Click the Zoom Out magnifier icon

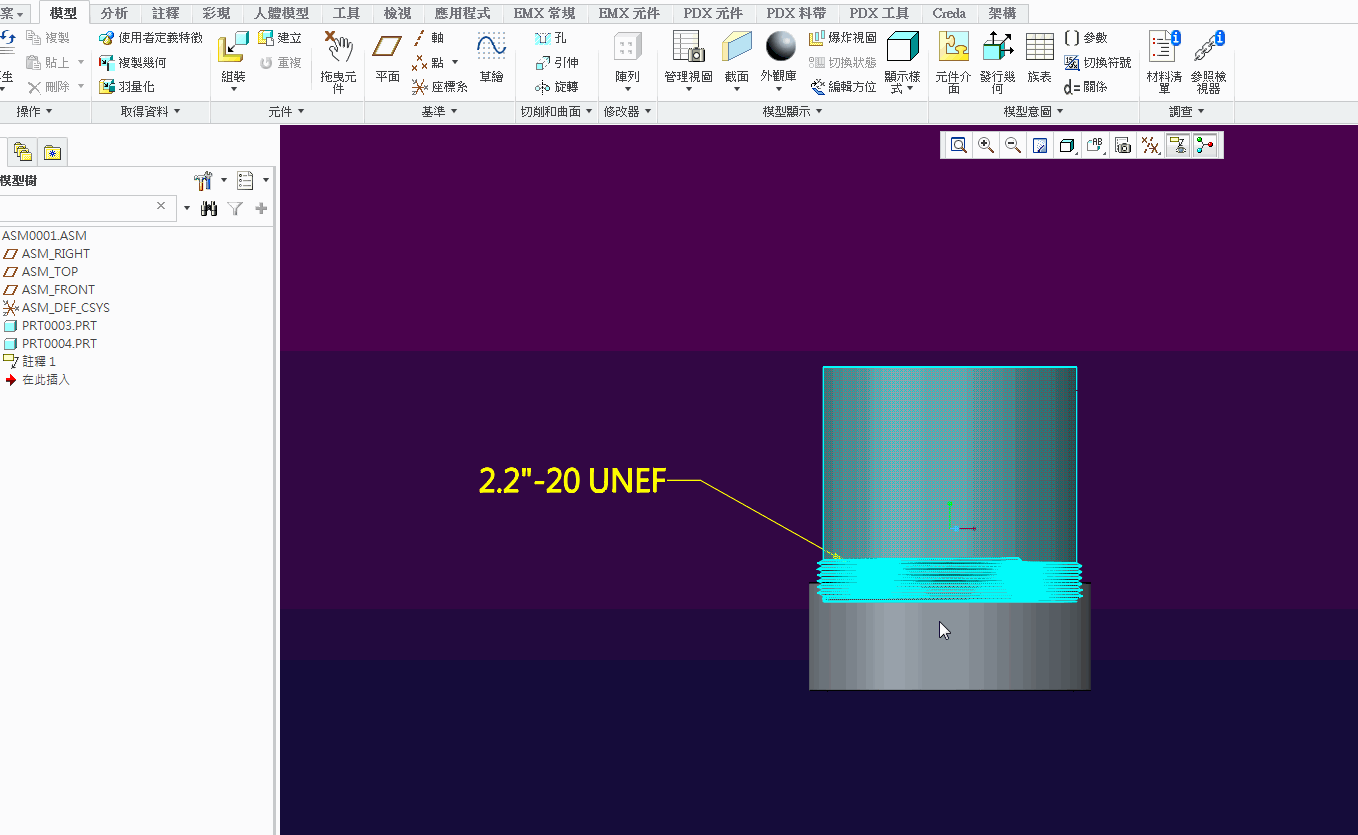tap(1013, 146)
